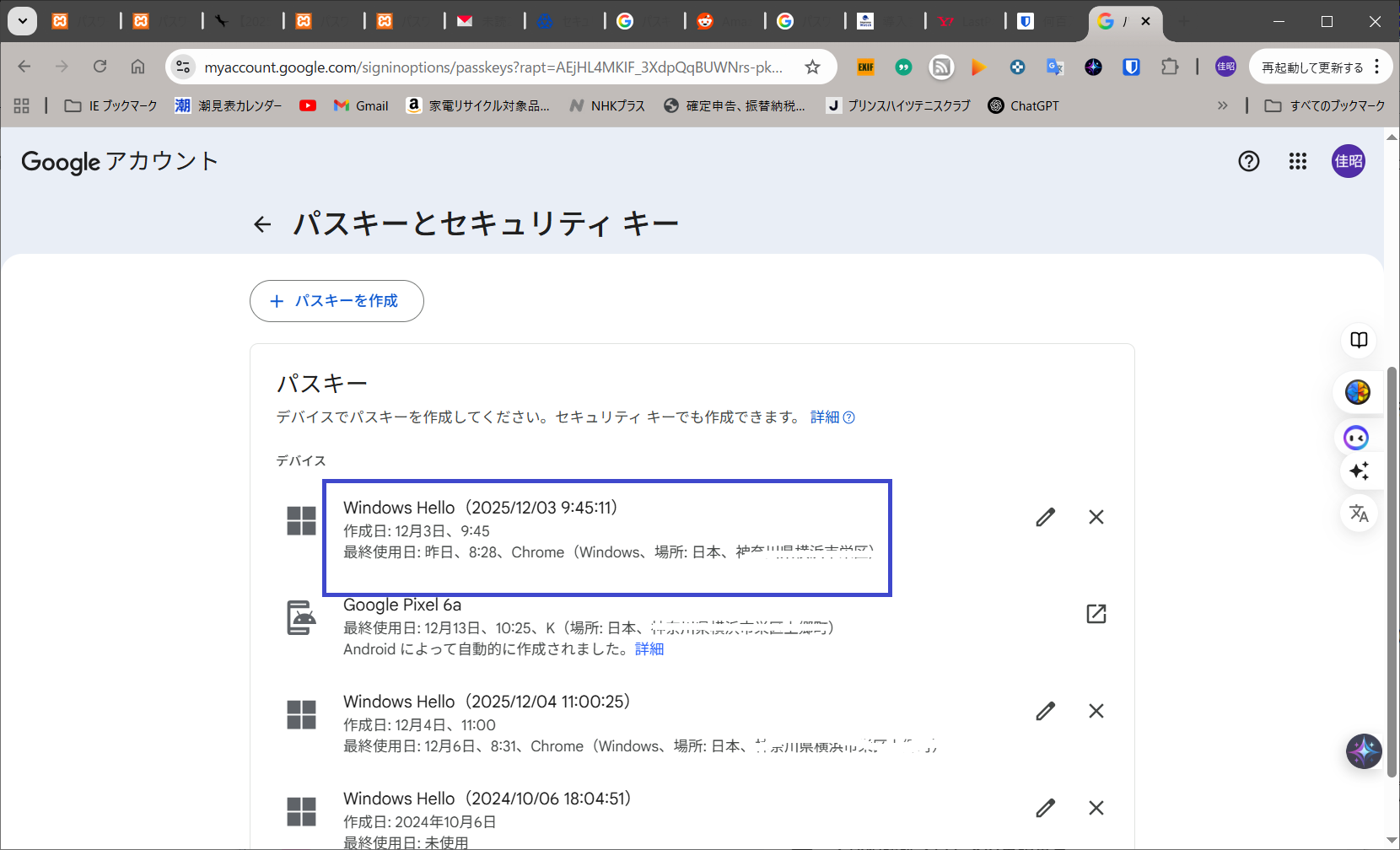
Task: Open the Google Account help icon
Action: 1248,161
